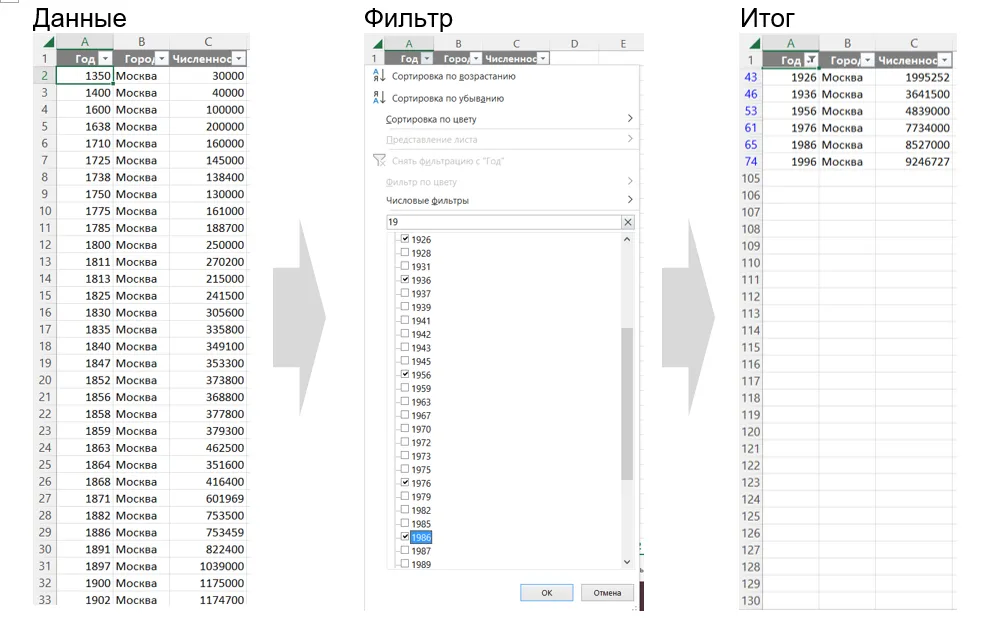Uncheck the 1976 year checkbox
Screen dimensions: 988x627
coord(405,483)
